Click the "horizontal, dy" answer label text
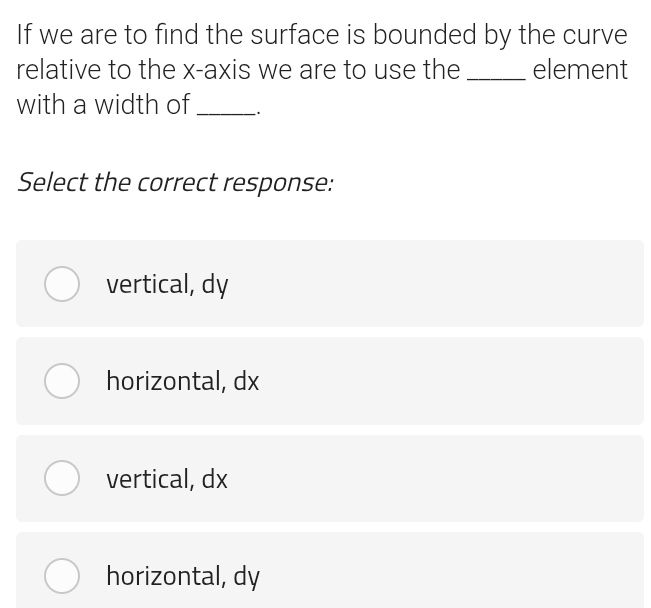The image size is (651, 608). [183, 576]
